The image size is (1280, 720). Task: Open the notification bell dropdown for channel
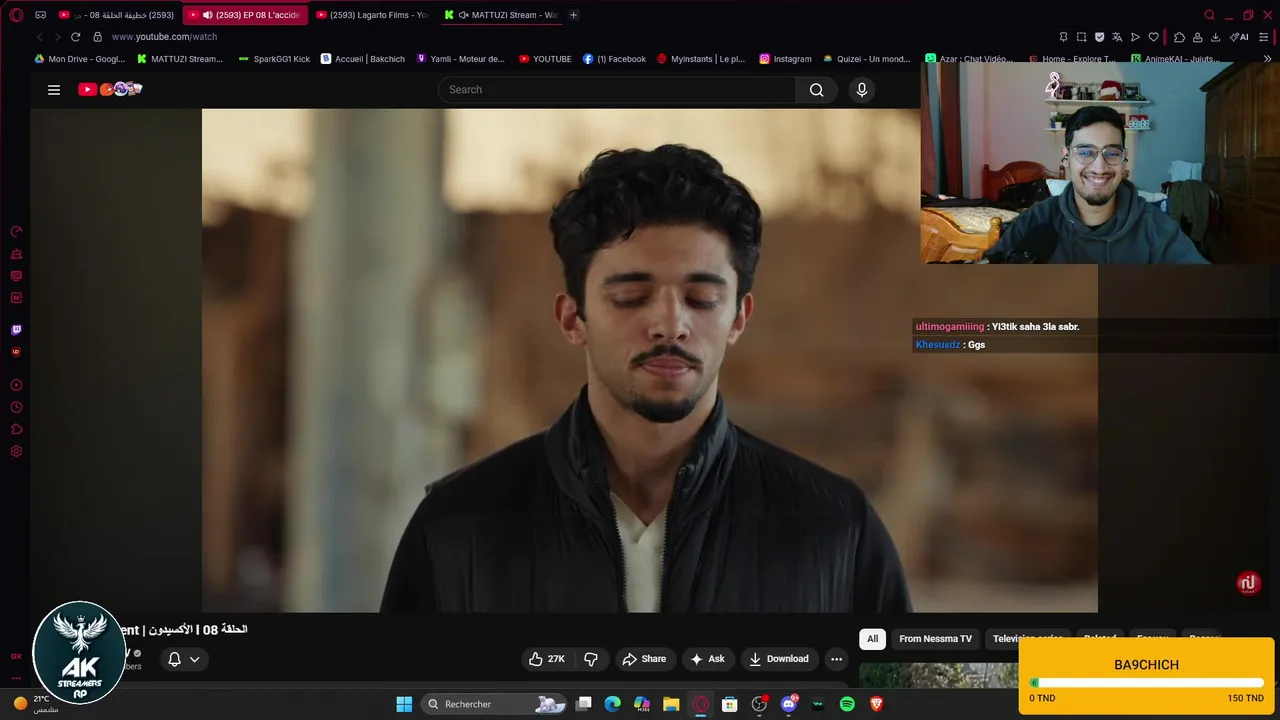click(184, 659)
